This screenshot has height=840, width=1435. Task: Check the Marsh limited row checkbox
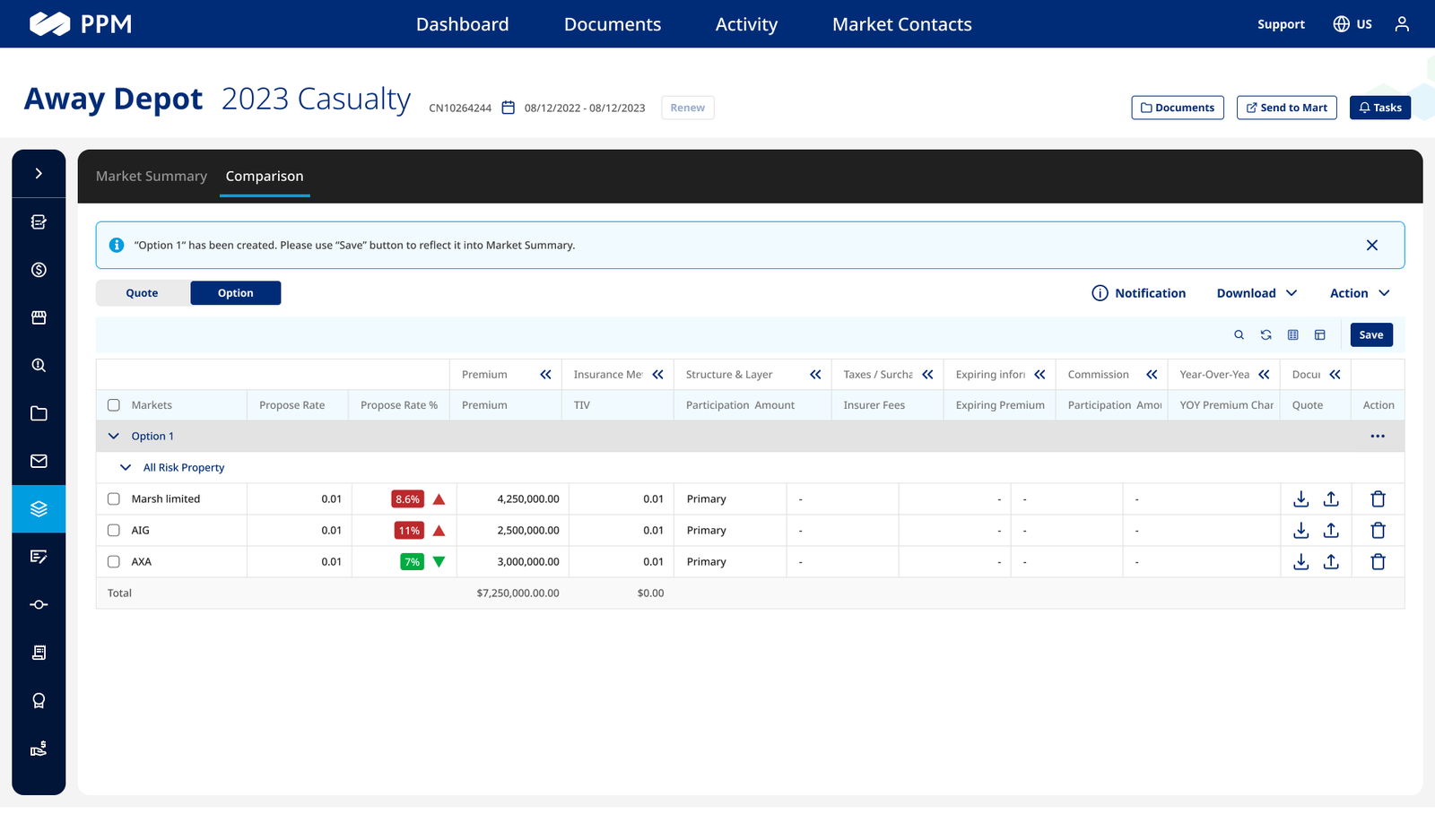click(x=114, y=499)
